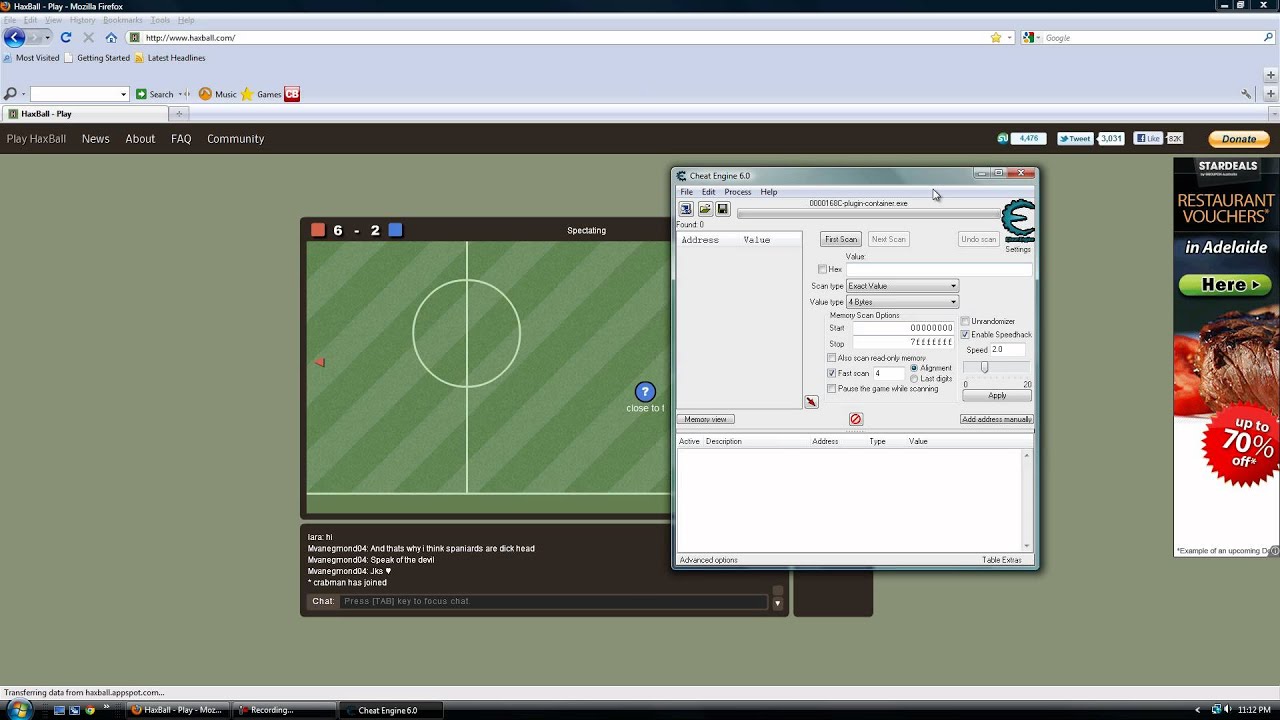Image resolution: width=1280 pixels, height=720 pixels.
Task: Click the red arrow add-to-list icon
Action: pos(811,402)
